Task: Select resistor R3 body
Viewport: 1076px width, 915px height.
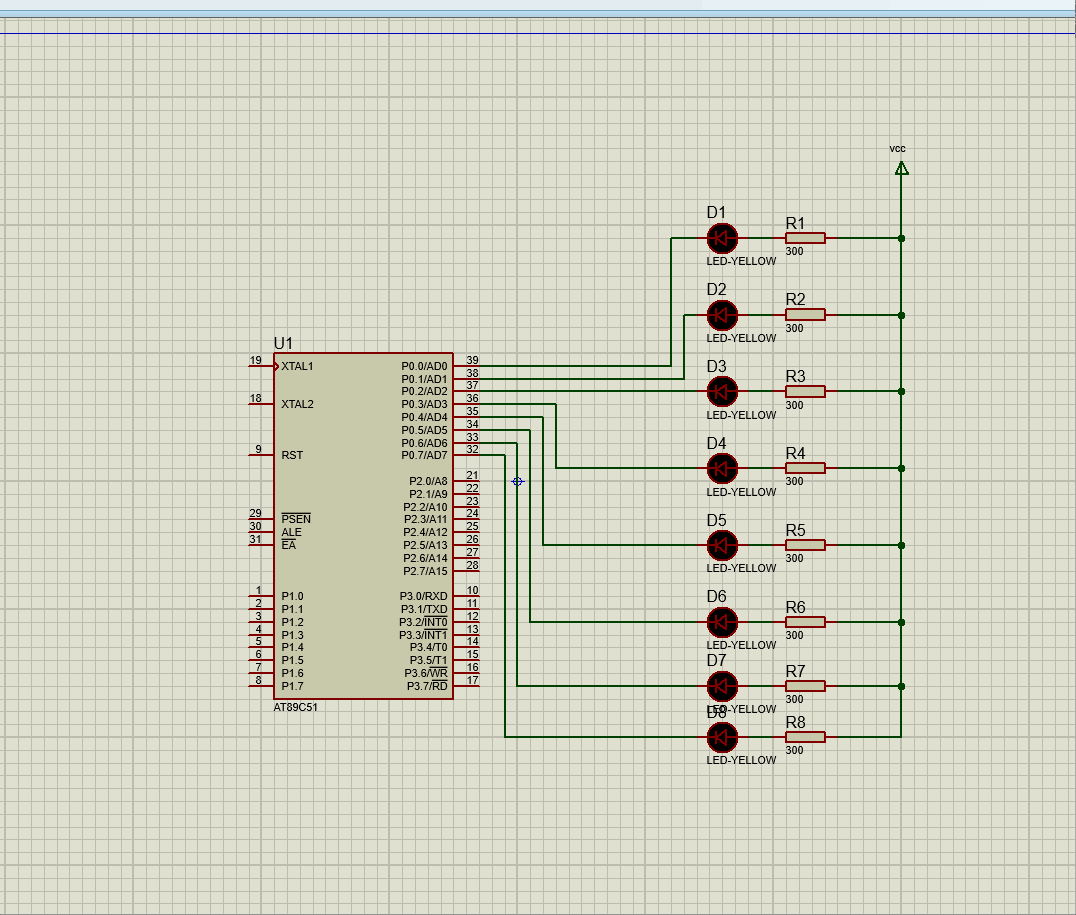Action: (805, 391)
